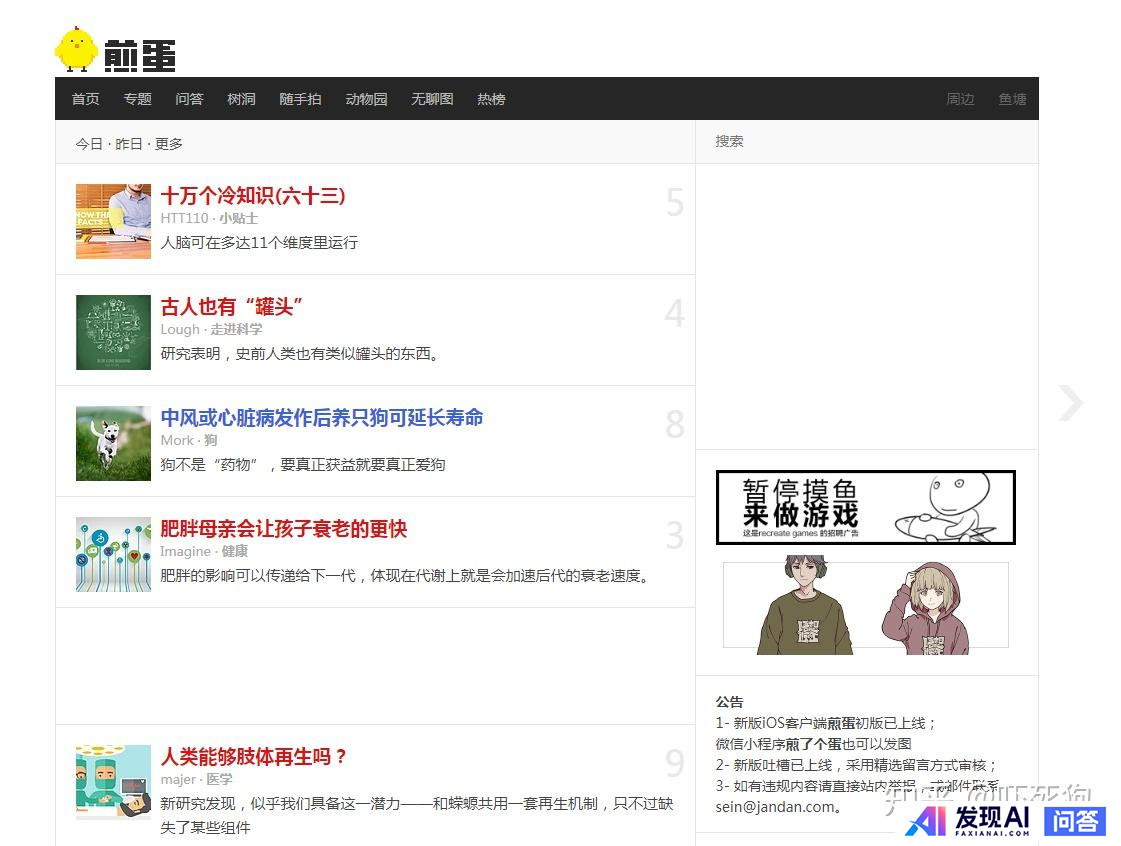Open the 无聊图 section
The height and width of the screenshot is (846, 1121).
point(432,99)
